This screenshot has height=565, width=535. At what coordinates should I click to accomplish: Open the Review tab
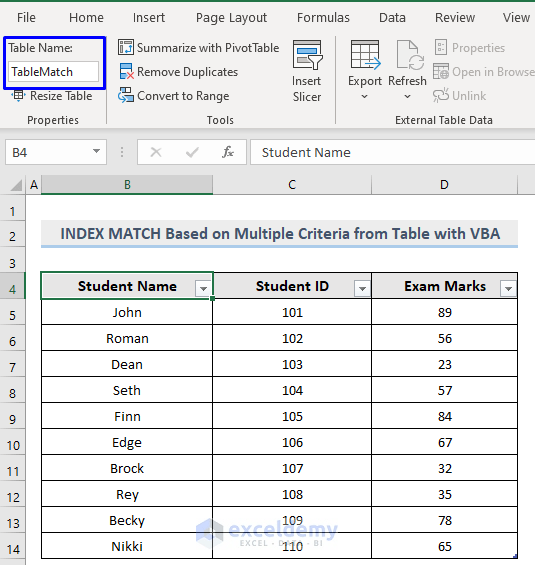(x=455, y=17)
